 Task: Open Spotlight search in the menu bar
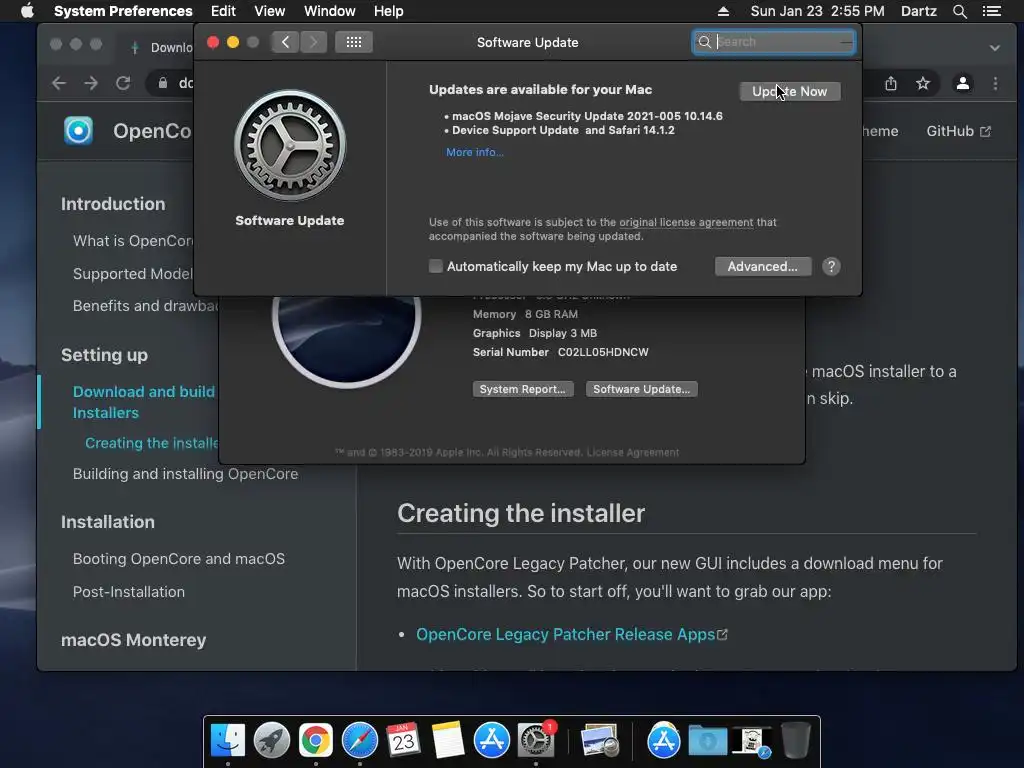[x=959, y=11]
